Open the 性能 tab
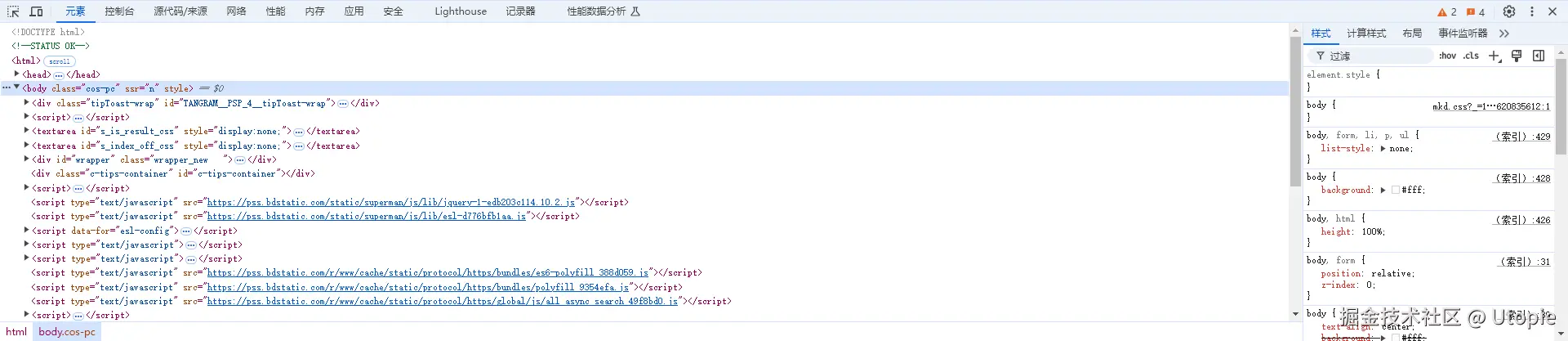The height and width of the screenshot is (341, 1568). (276, 11)
